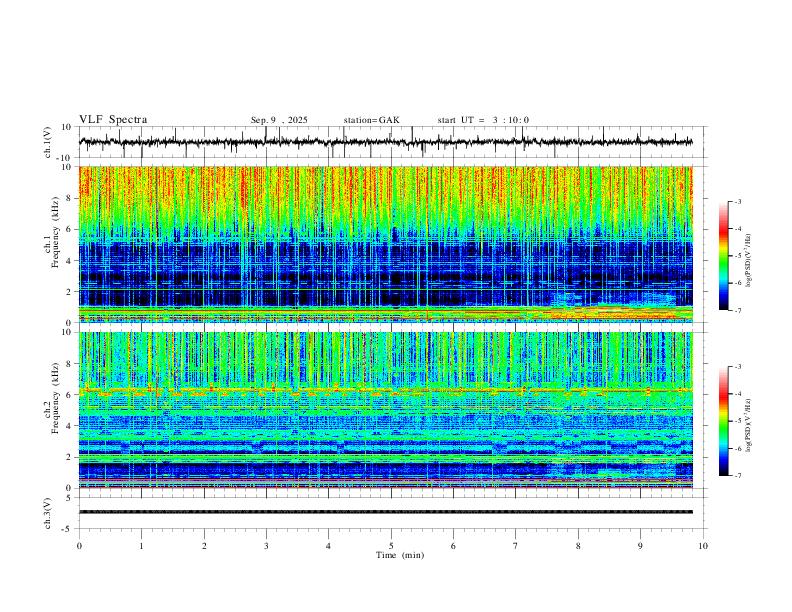Click the ch.3 black voltage trace

tap(385, 512)
